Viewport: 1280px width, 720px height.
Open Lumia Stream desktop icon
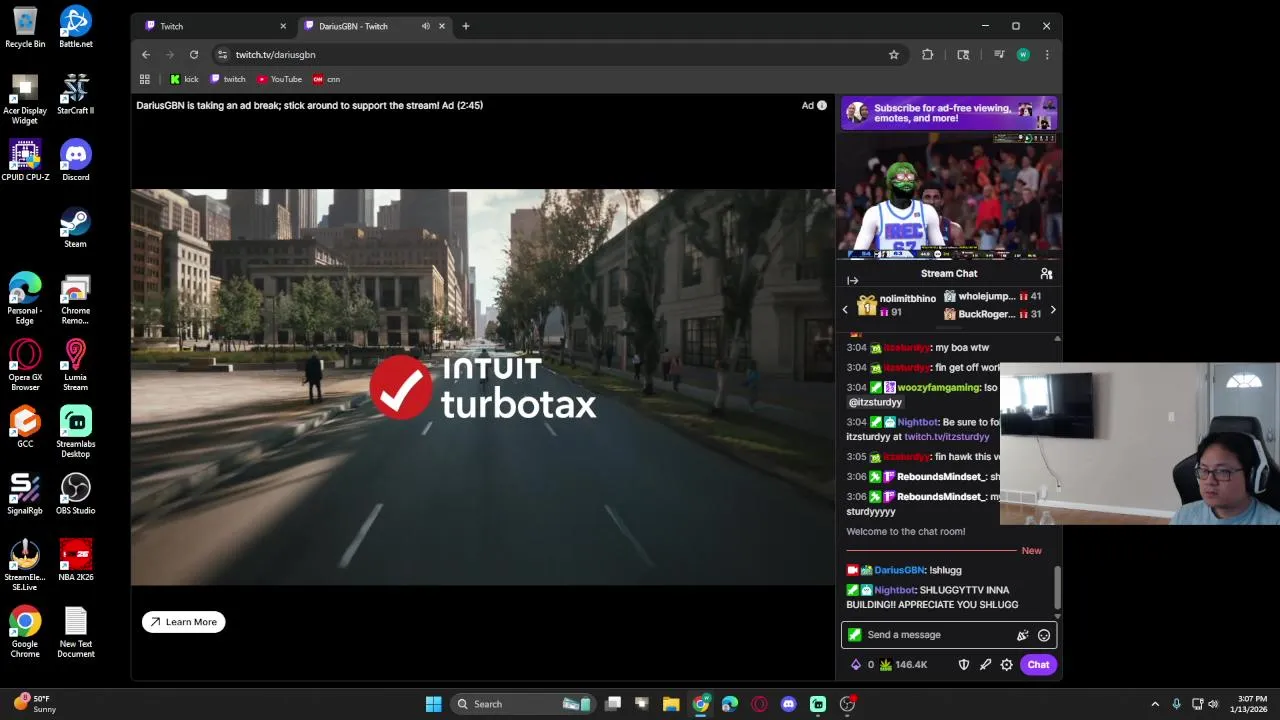[76, 366]
